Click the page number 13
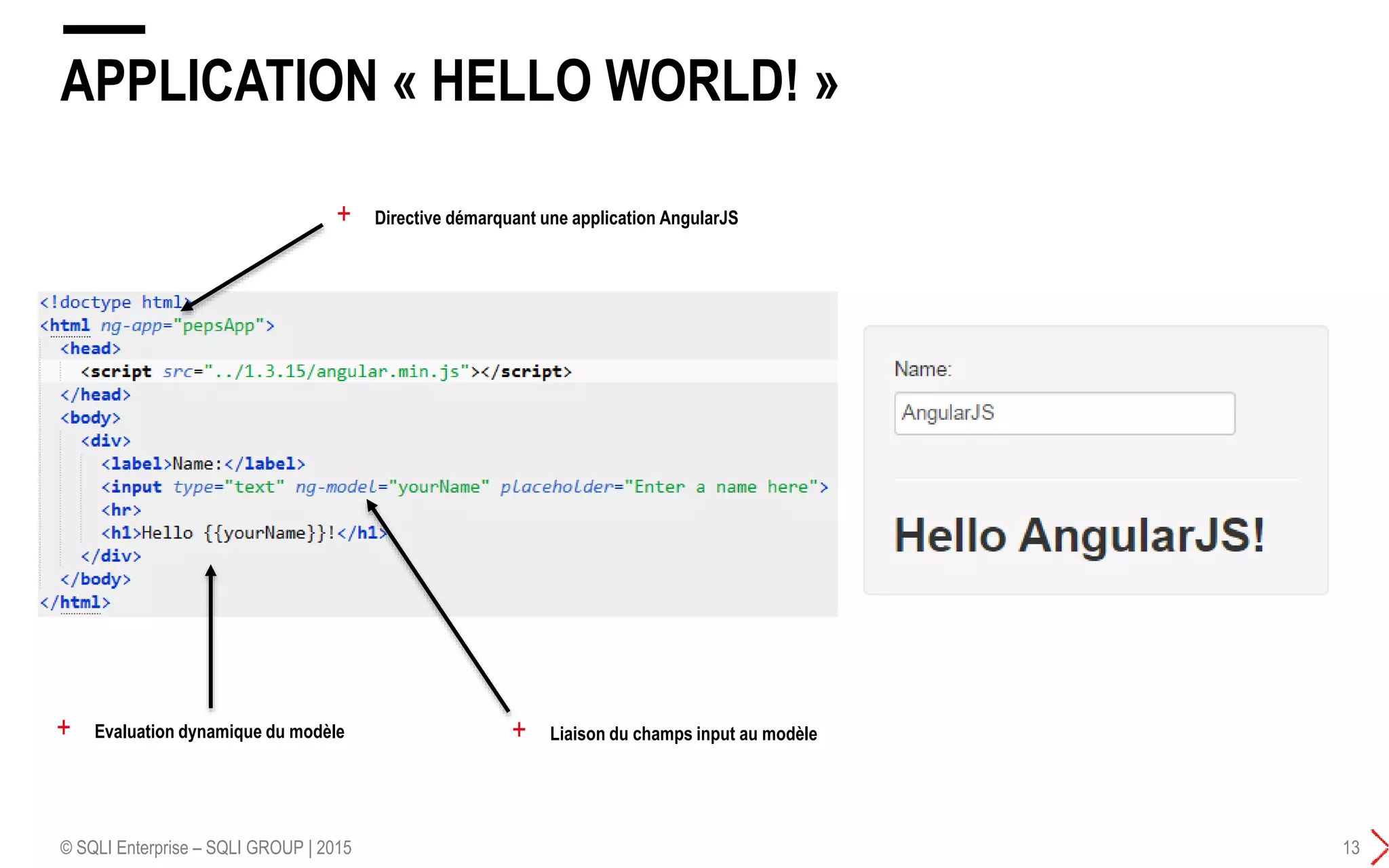This screenshot has width=1389, height=868. click(x=1351, y=848)
